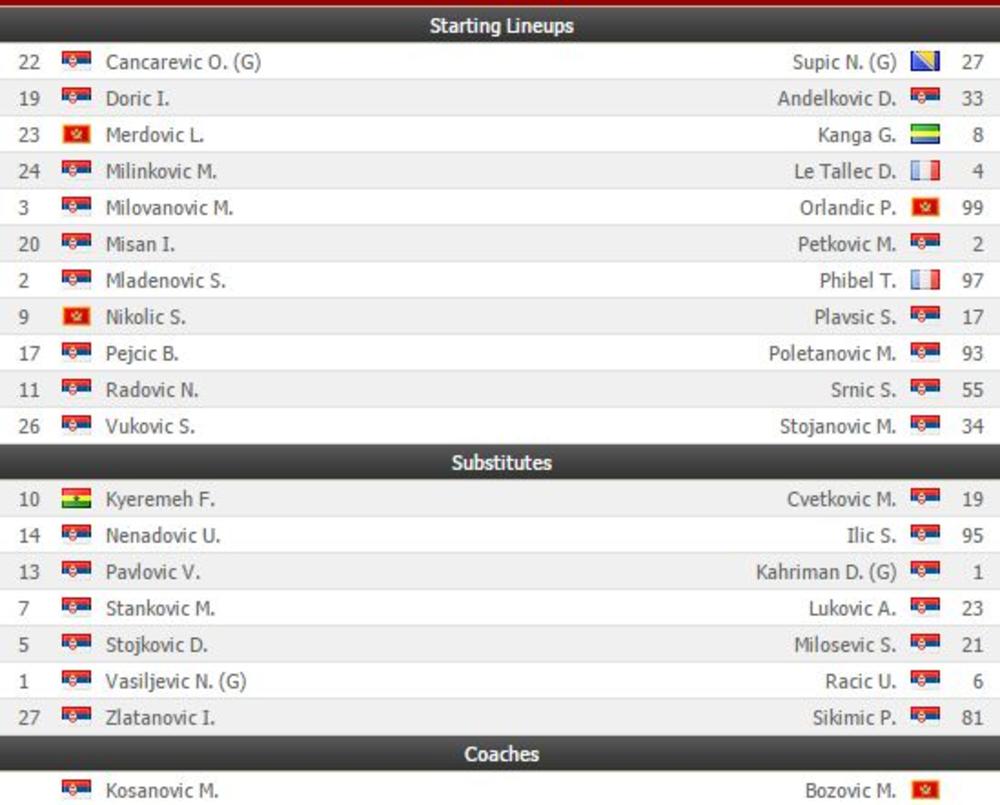Open Poletanovic M. player link
1000x805 pixels.
click(x=832, y=353)
